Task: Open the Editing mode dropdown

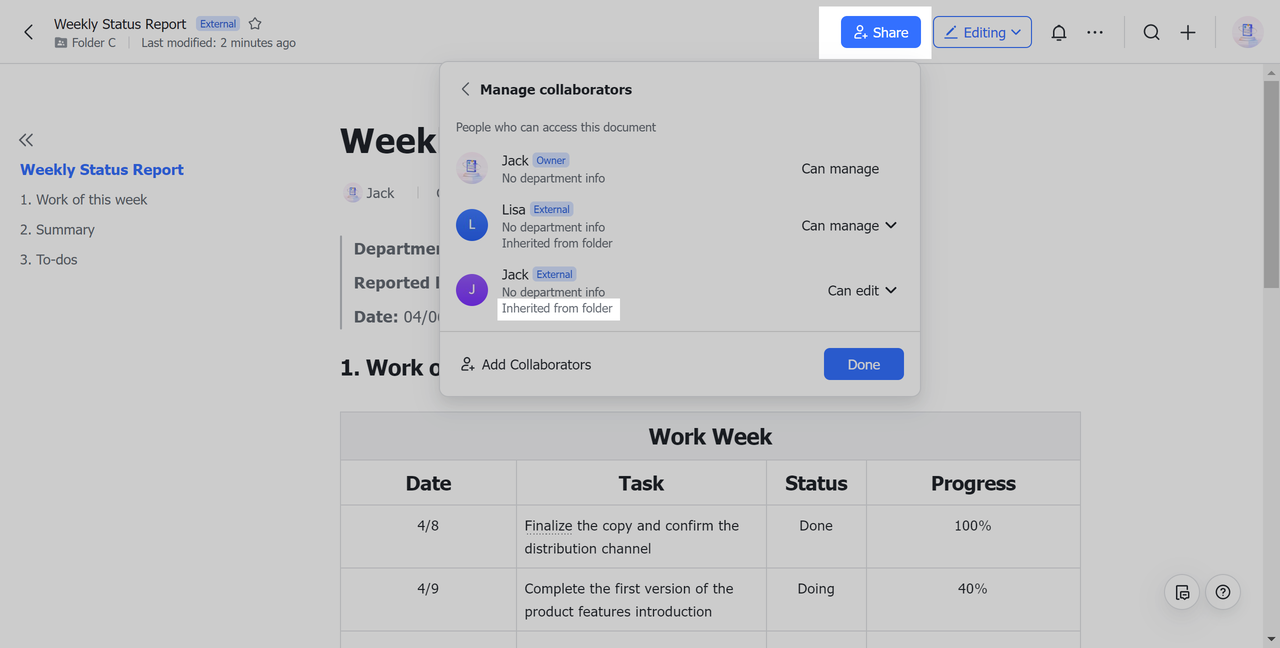Action: coord(982,32)
